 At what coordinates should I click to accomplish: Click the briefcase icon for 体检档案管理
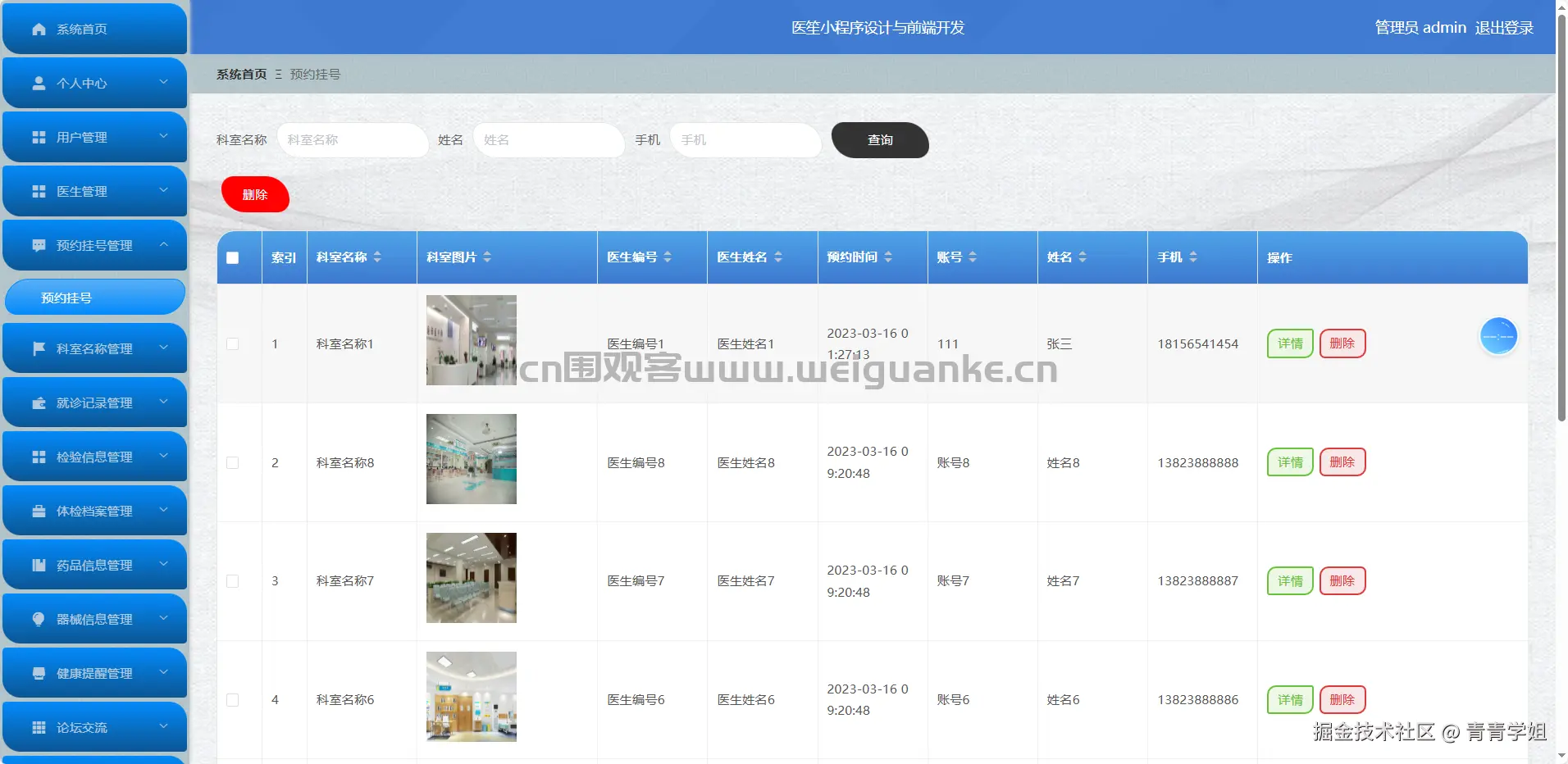39,511
